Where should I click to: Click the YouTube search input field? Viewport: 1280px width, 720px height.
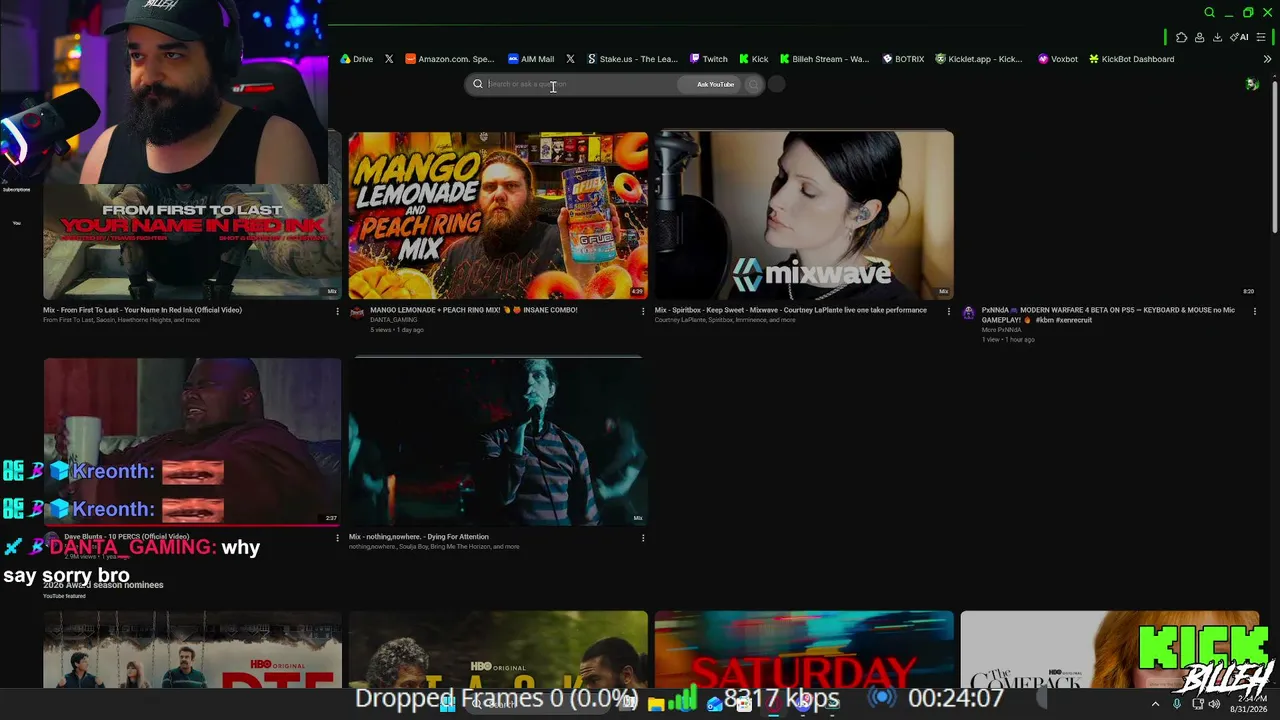(580, 84)
